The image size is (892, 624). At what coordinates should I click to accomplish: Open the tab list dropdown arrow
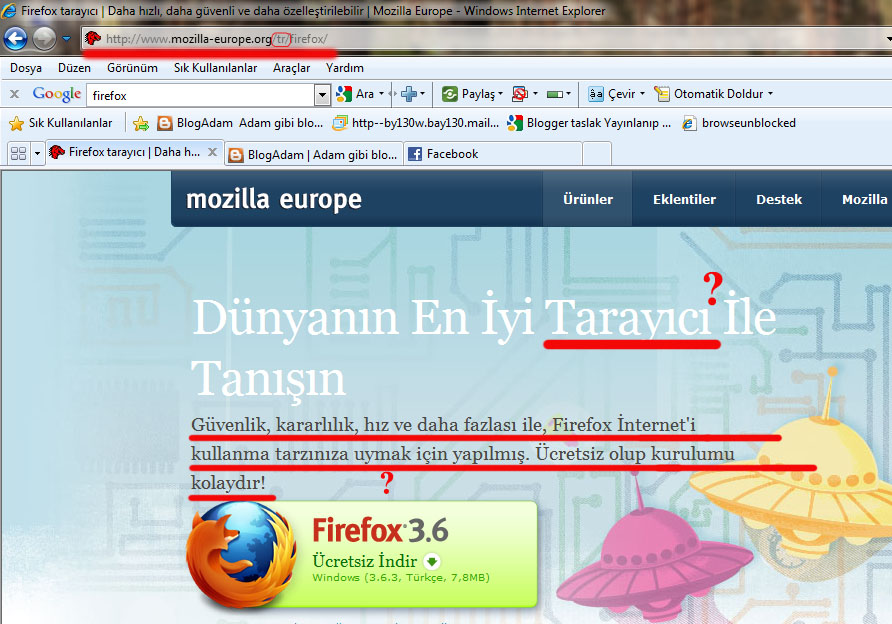point(38,154)
